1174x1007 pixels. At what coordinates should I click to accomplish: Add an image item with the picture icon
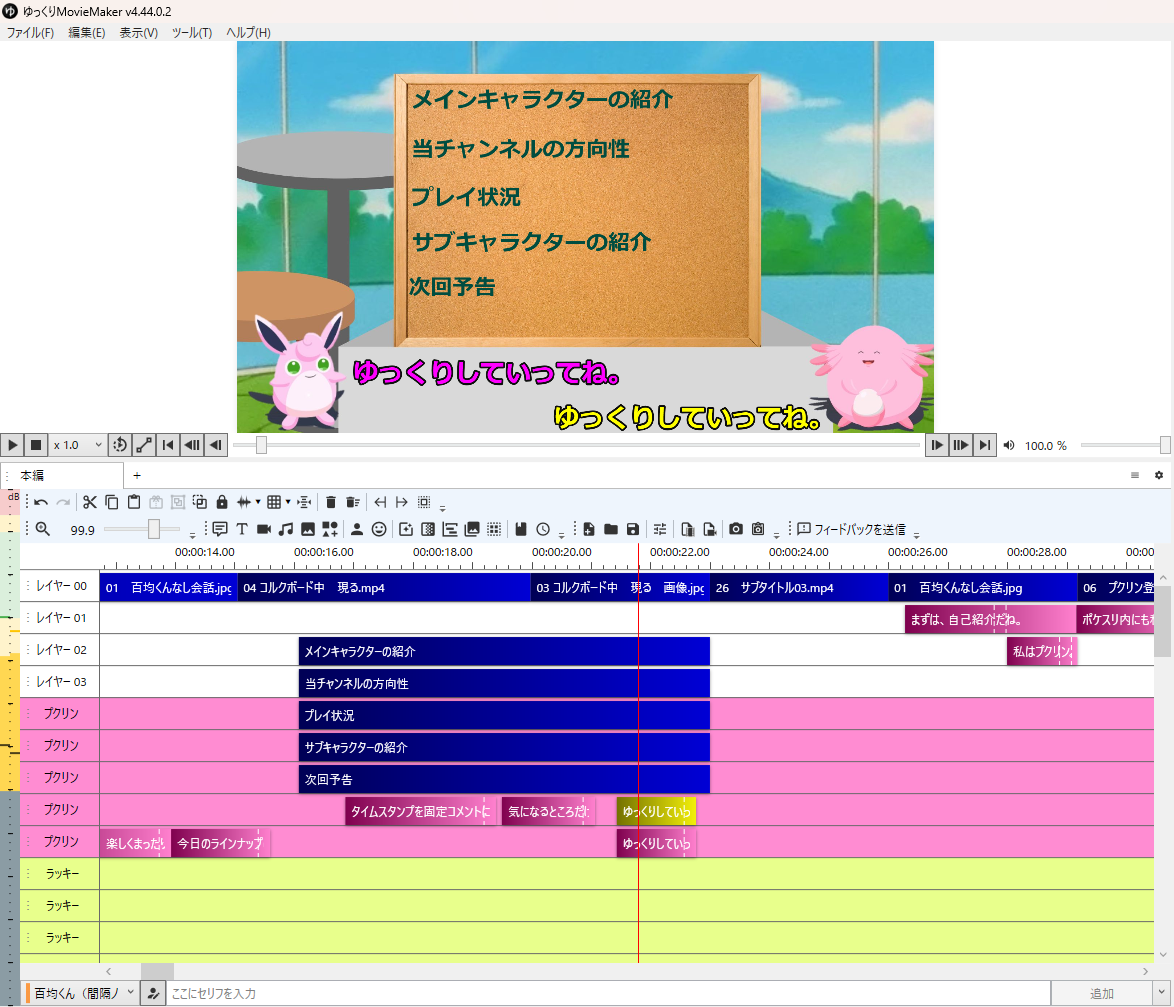[x=308, y=529]
